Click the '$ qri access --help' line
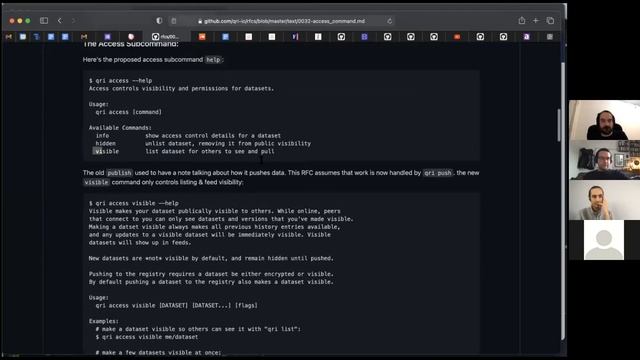The height and width of the screenshot is (360, 640). click(x=120, y=80)
